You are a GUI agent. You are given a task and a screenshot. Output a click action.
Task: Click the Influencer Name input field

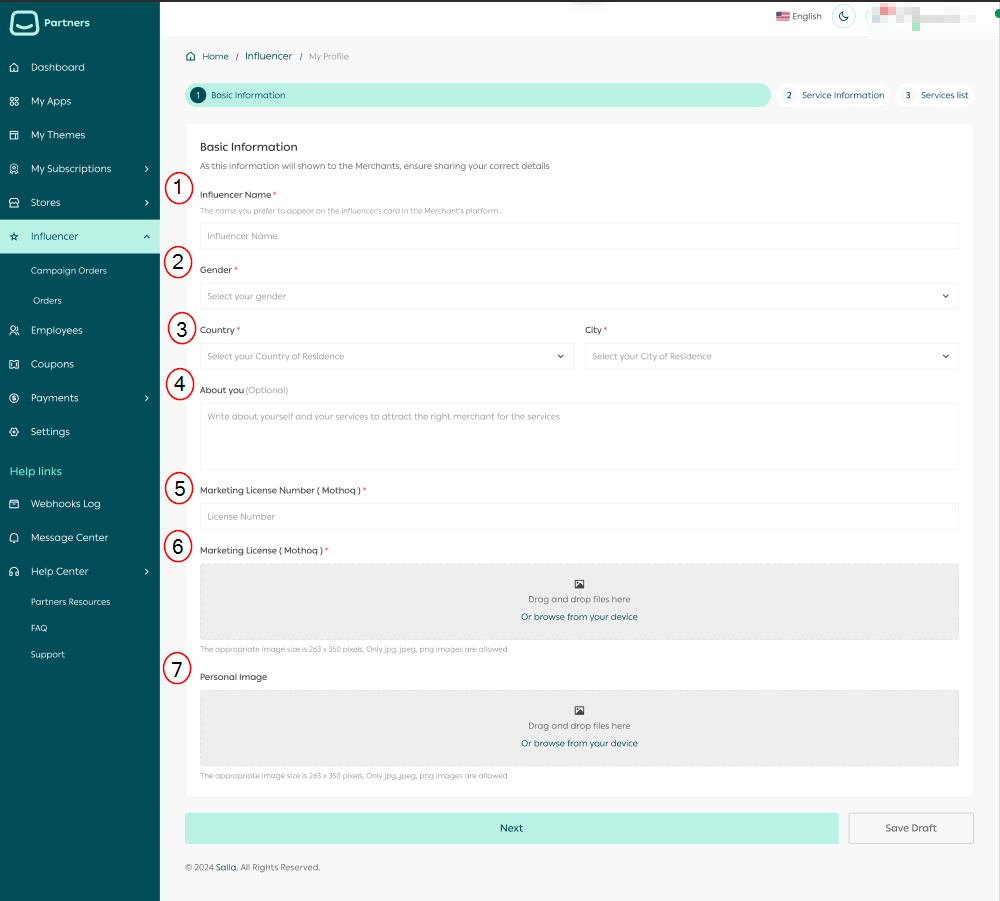pos(579,236)
